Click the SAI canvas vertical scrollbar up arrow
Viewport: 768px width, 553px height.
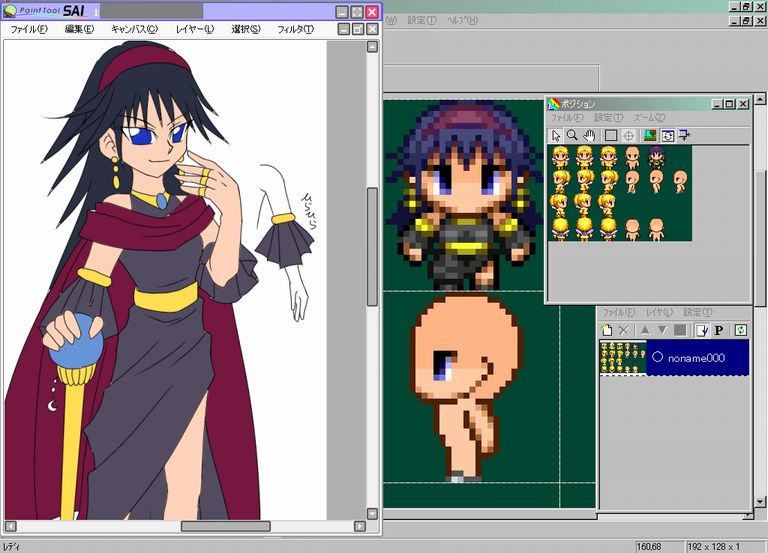pyautogui.click(x=372, y=47)
